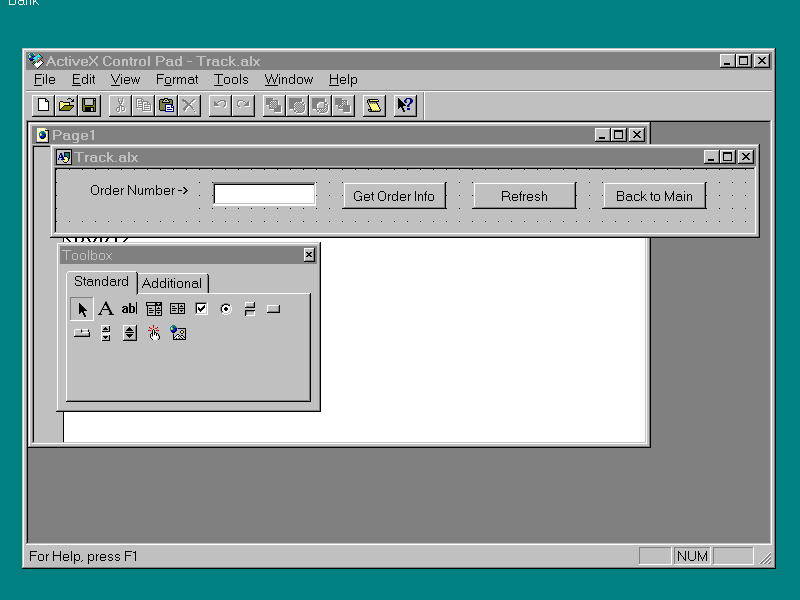Select the SpinButton control tool
The image size is (800, 600).
129,333
